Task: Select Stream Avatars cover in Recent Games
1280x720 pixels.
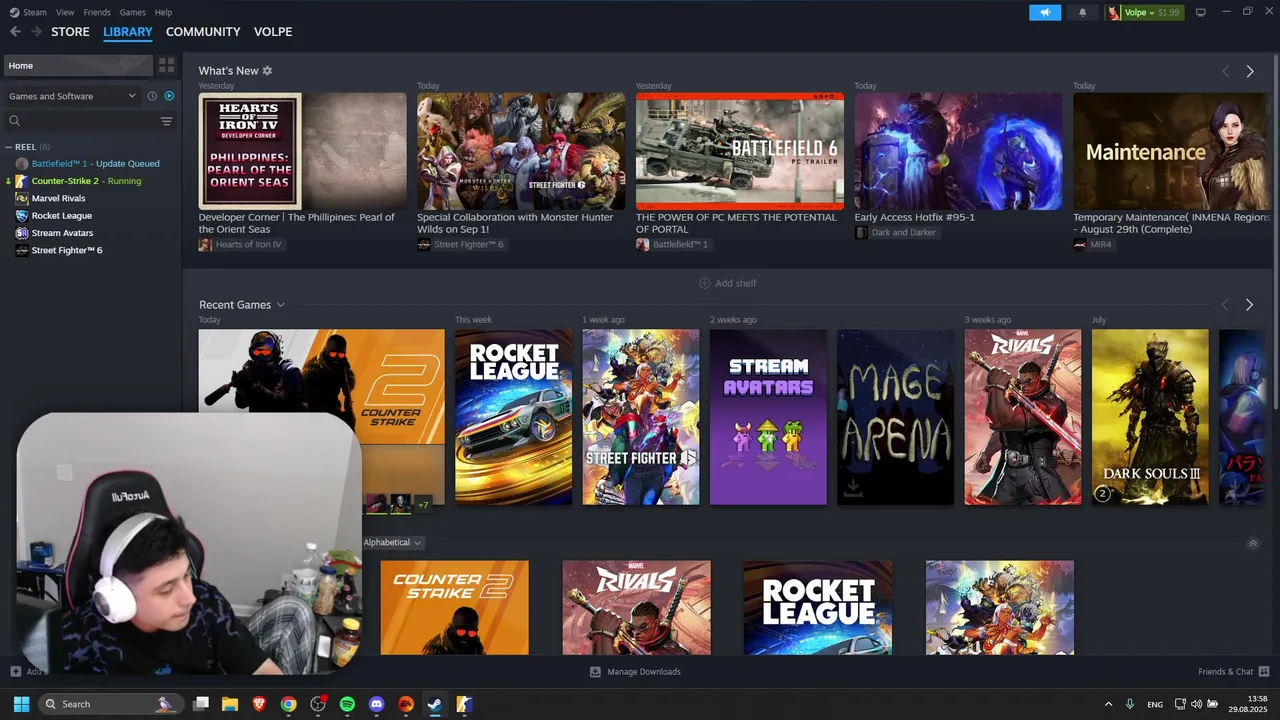Action: click(768, 417)
